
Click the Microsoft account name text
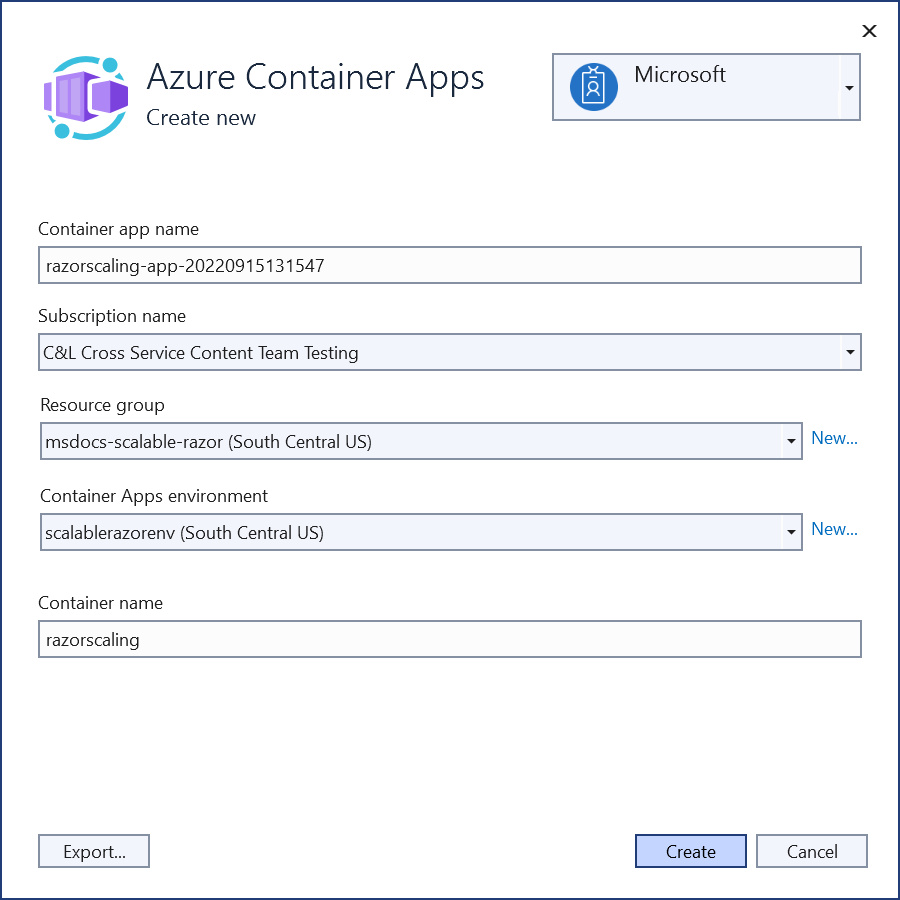[680, 75]
